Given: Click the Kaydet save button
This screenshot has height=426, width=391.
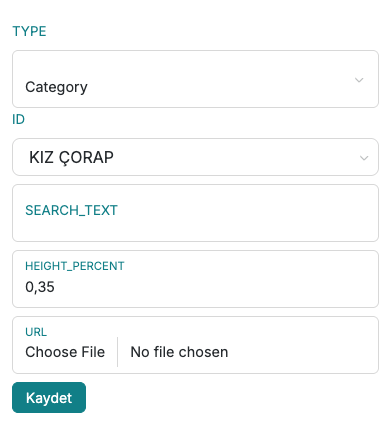Looking at the screenshot, I should tap(49, 398).
